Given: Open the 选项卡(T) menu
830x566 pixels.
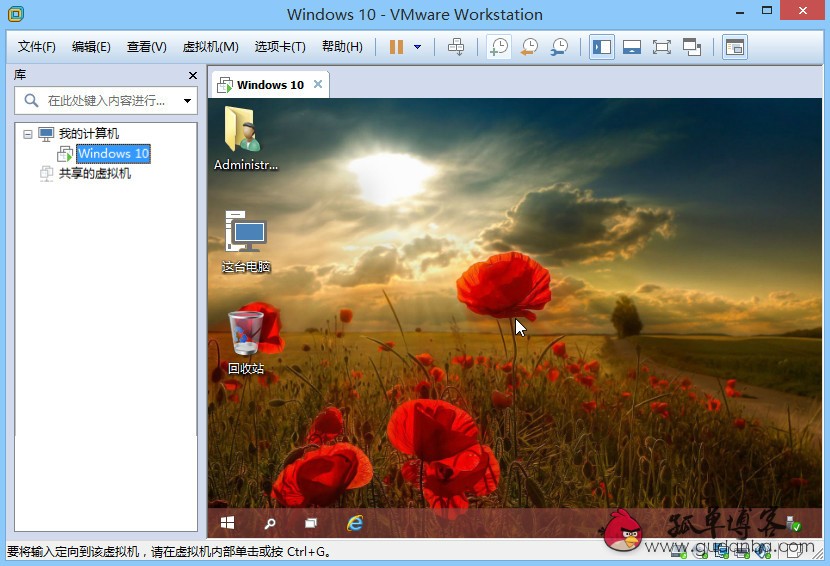Looking at the screenshot, I should click(280, 47).
